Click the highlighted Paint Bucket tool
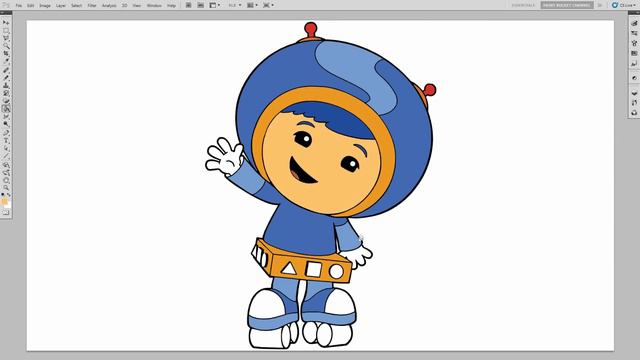640x360 pixels. coord(6,109)
